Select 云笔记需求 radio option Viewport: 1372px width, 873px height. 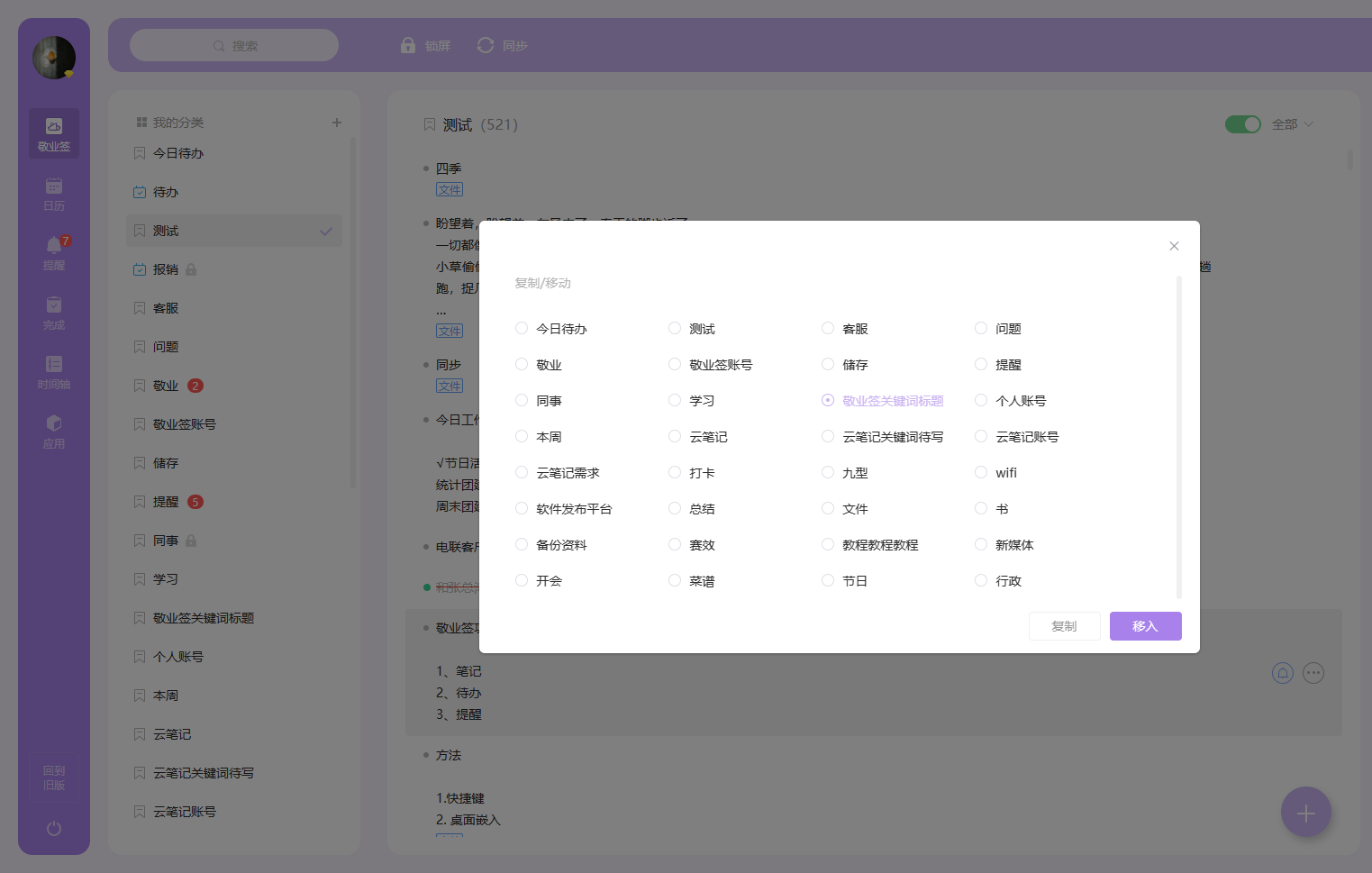coord(522,472)
